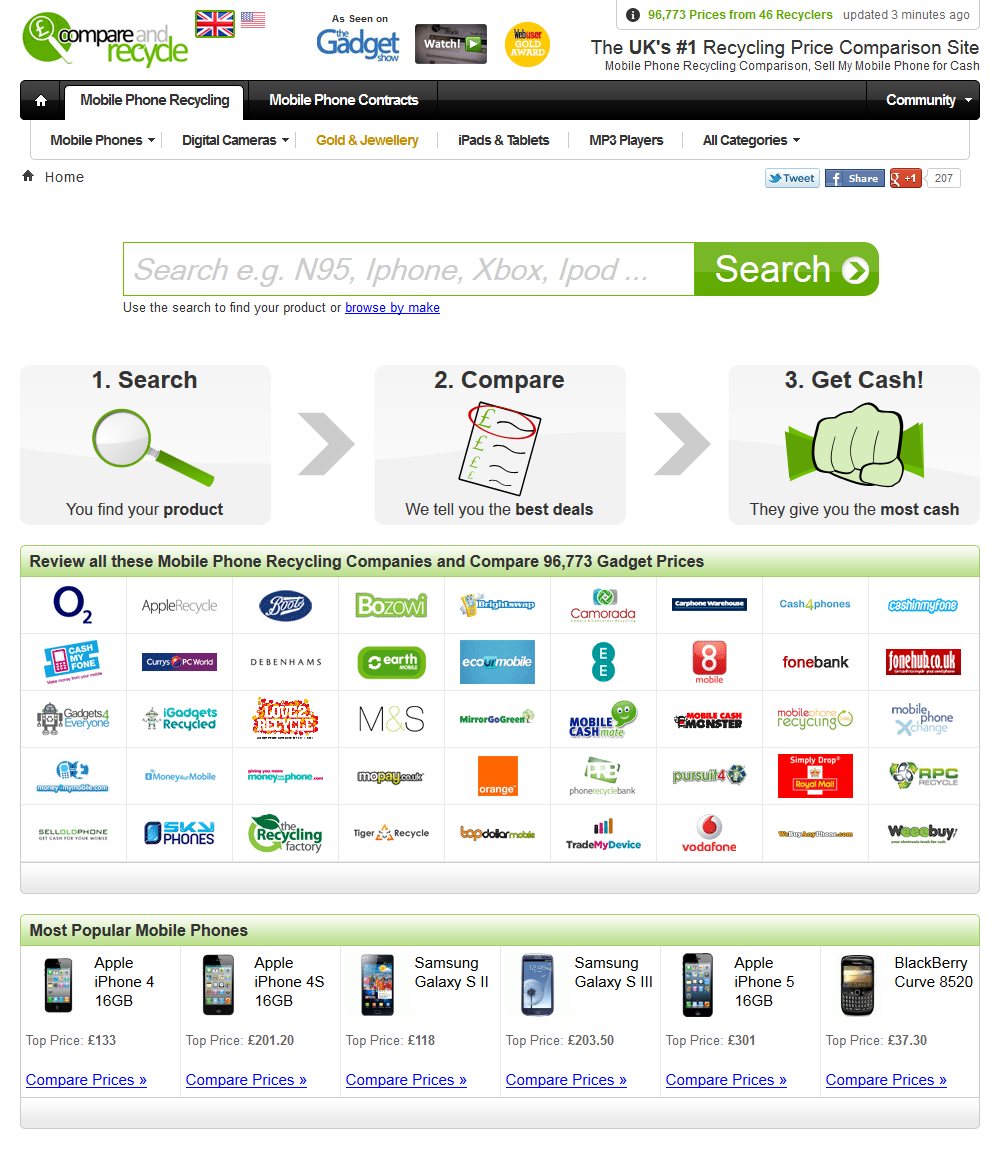Select the US flag icon
The height and width of the screenshot is (1149, 1000).
click(253, 20)
